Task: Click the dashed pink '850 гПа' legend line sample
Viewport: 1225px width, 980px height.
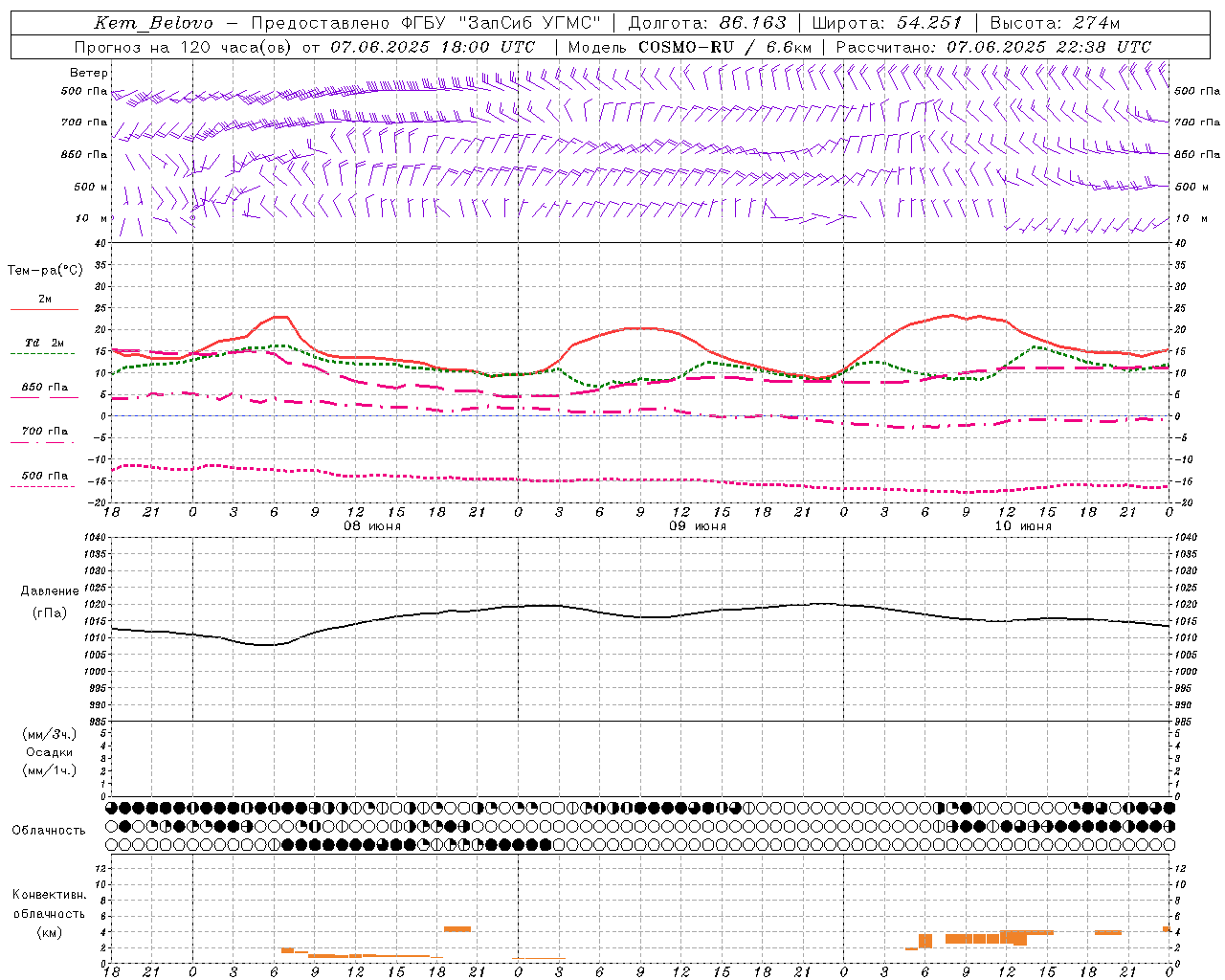Action: click(x=44, y=397)
